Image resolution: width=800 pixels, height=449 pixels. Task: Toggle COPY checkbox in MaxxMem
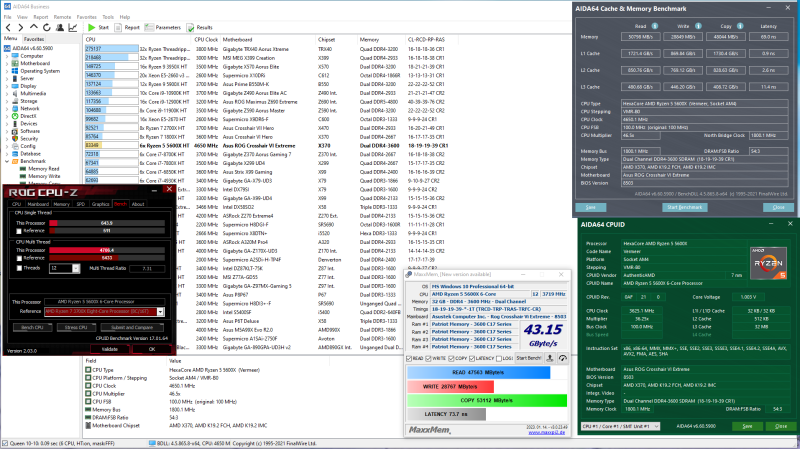point(451,359)
